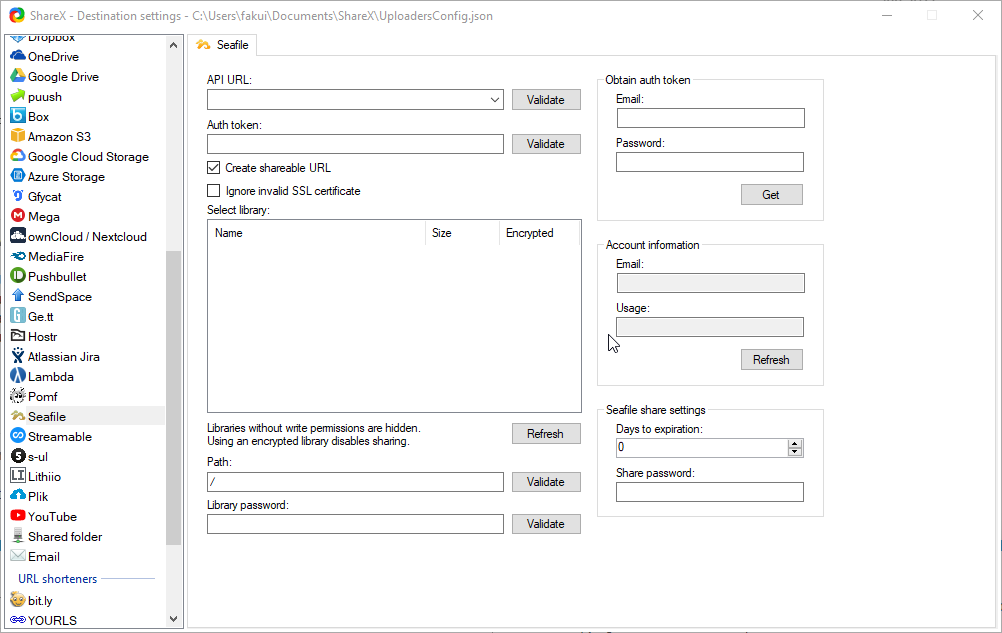Click the bit.ly URL shortener icon

pos(18,600)
